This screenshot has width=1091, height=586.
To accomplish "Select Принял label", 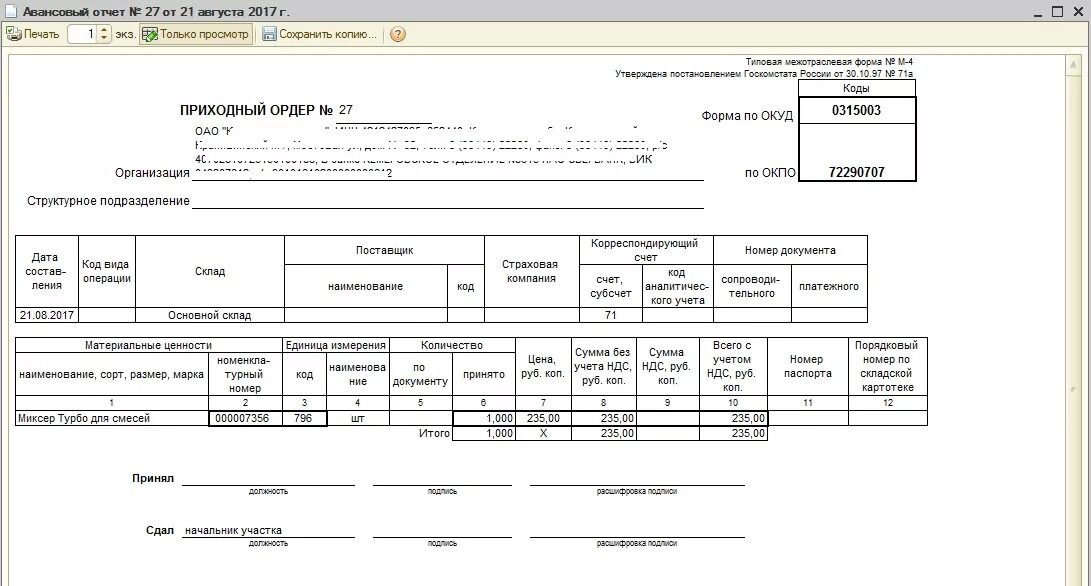I will (153, 478).
